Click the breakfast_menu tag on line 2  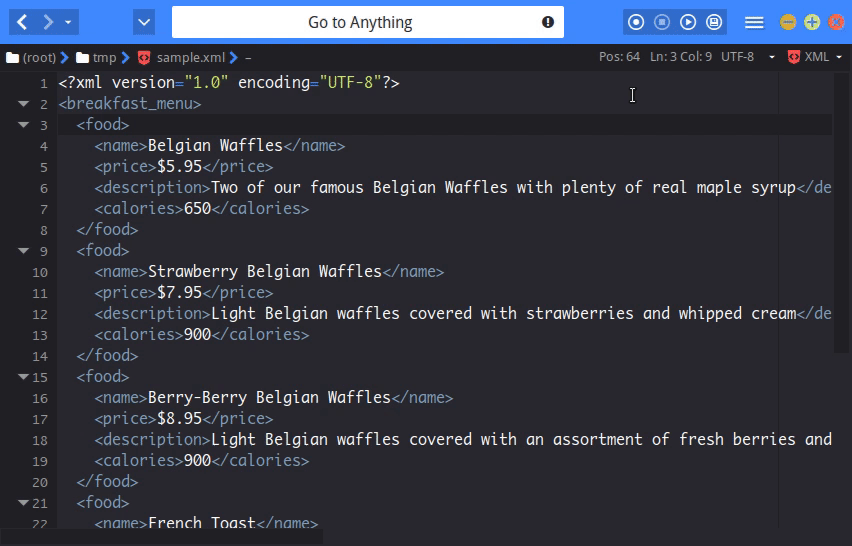point(130,103)
